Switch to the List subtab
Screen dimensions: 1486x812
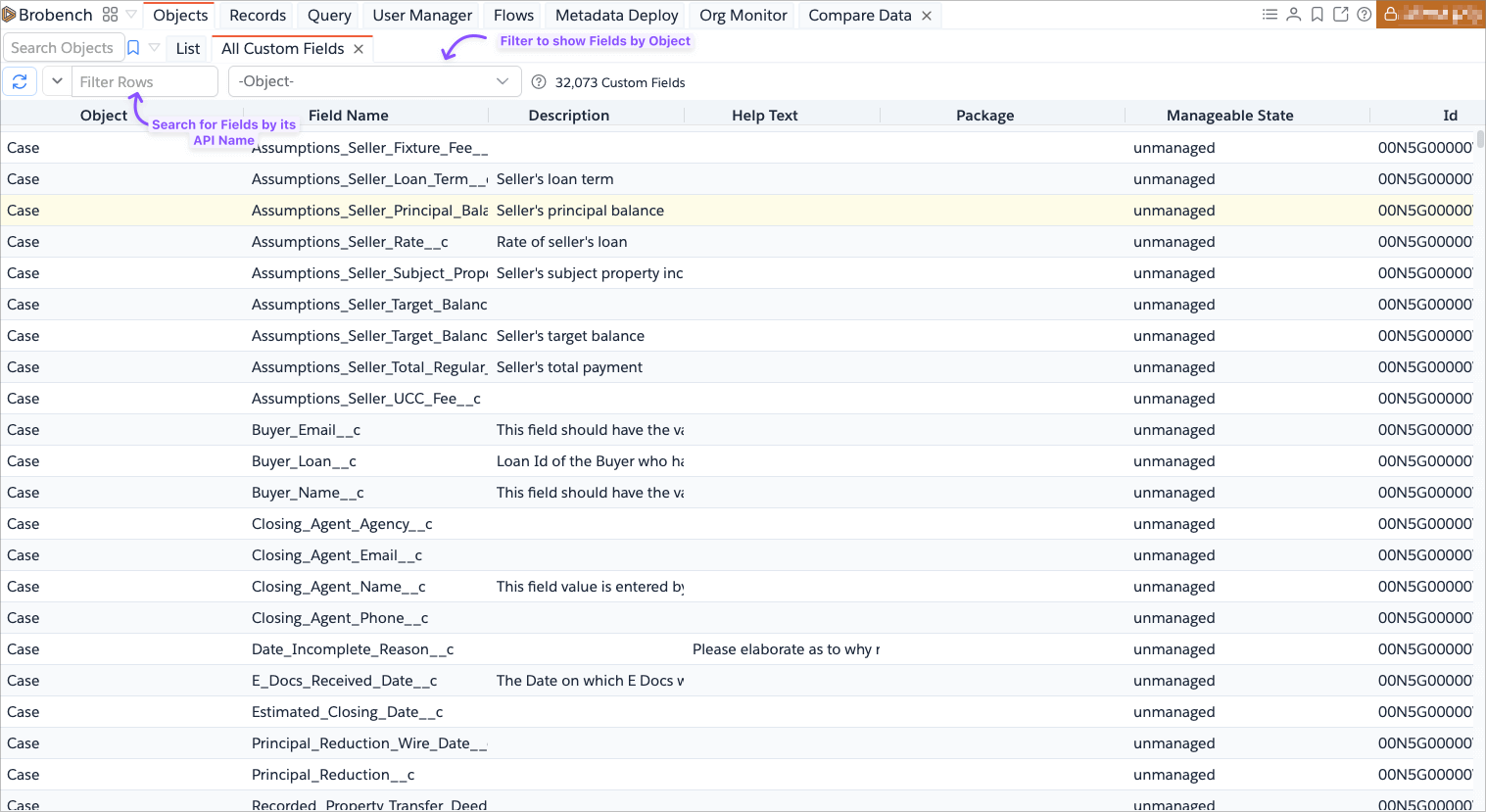(x=187, y=48)
